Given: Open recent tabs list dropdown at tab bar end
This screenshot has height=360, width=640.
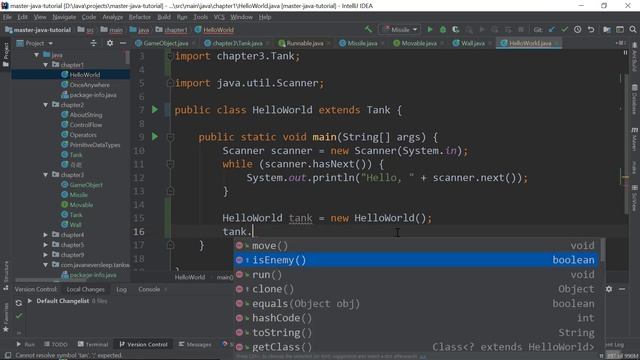Looking at the screenshot, I should click(620, 43).
